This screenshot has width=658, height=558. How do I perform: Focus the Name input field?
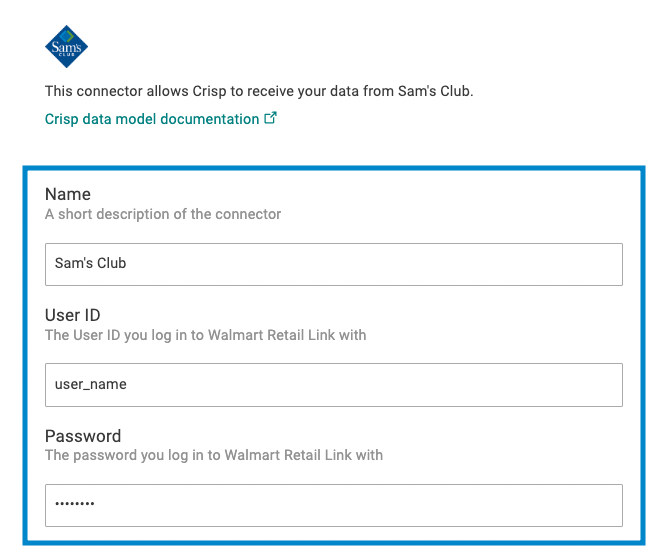click(x=334, y=264)
